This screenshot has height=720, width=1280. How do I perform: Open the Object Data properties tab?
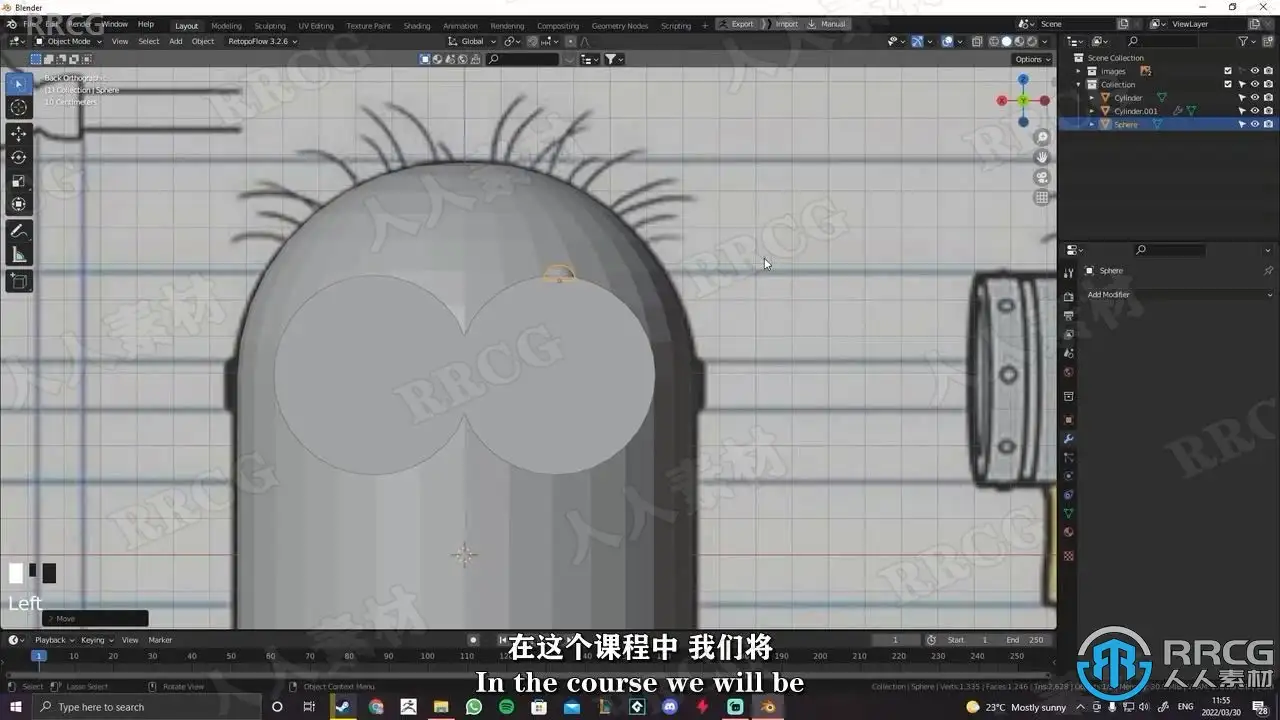[1068, 513]
